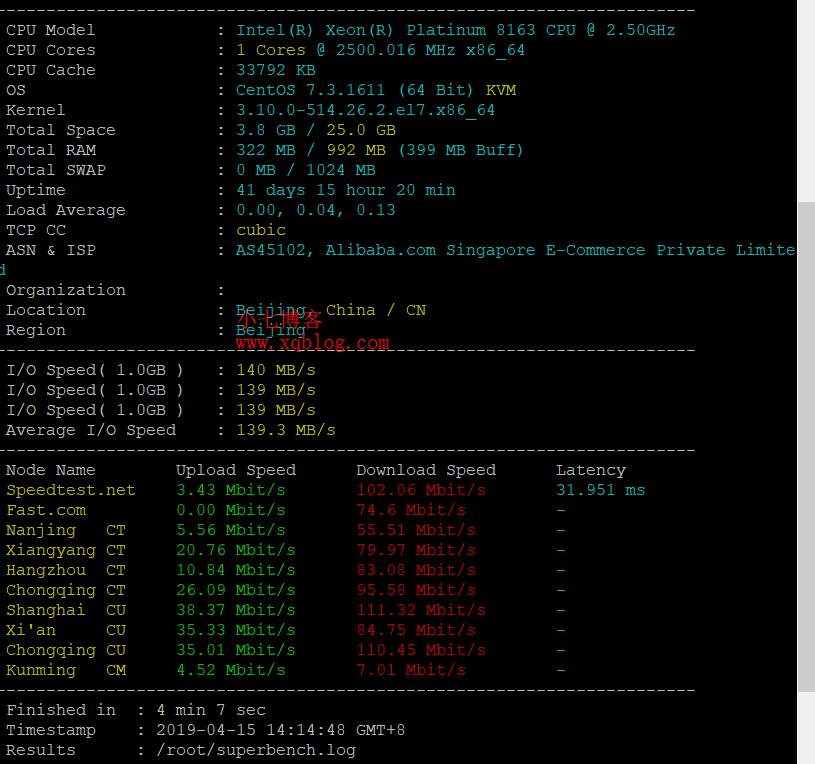The height and width of the screenshot is (764, 815).
Task: Click the results path '/root/superbench.log'
Action: [x=256, y=750]
